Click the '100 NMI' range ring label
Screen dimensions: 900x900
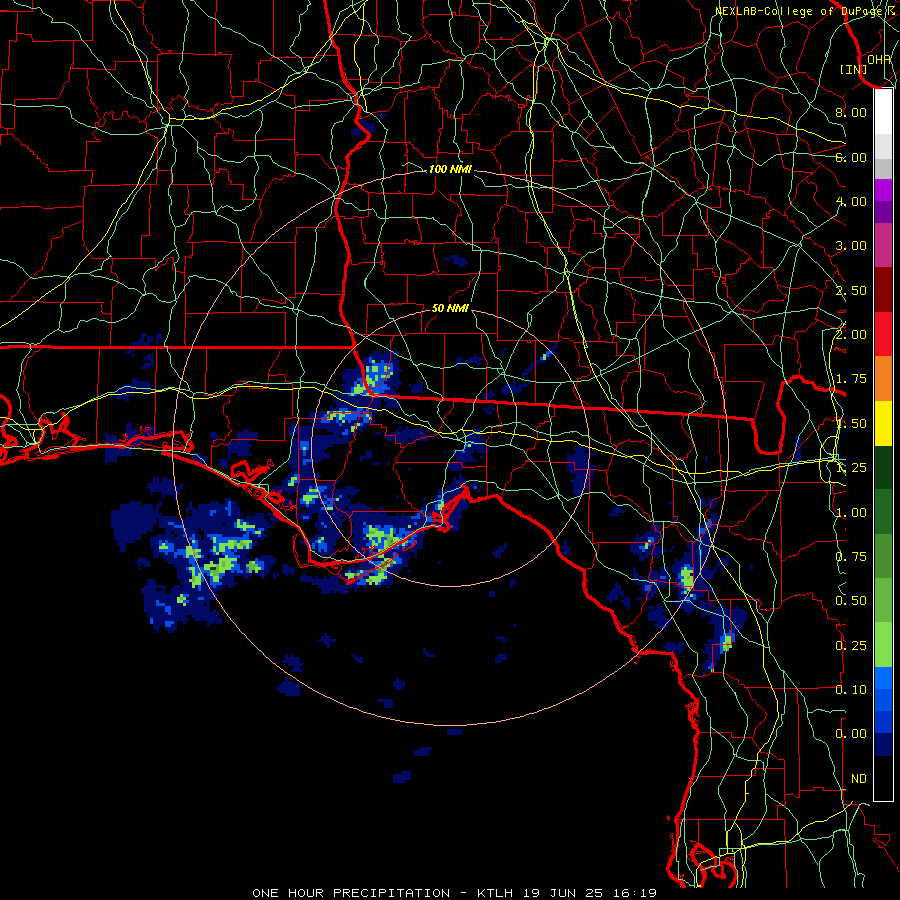pyautogui.click(x=450, y=169)
